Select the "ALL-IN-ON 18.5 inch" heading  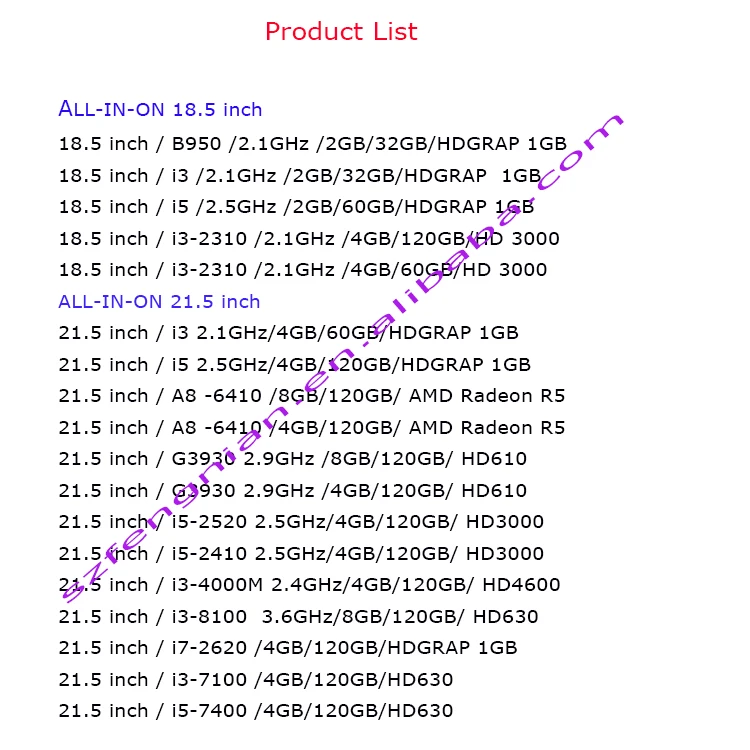click(160, 109)
